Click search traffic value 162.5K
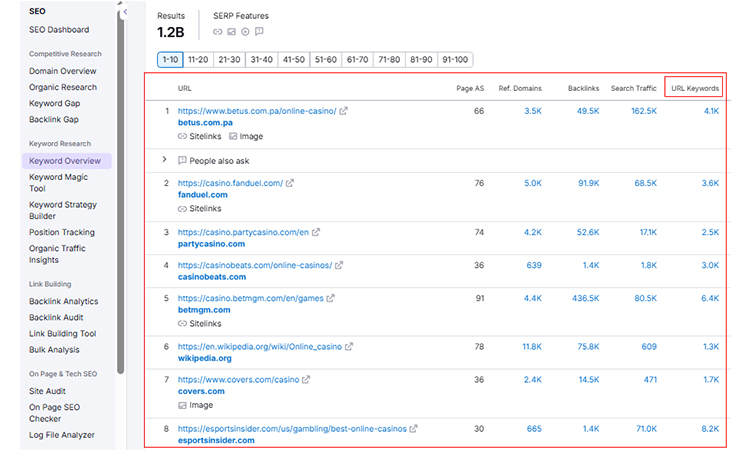 click(644, 111)
